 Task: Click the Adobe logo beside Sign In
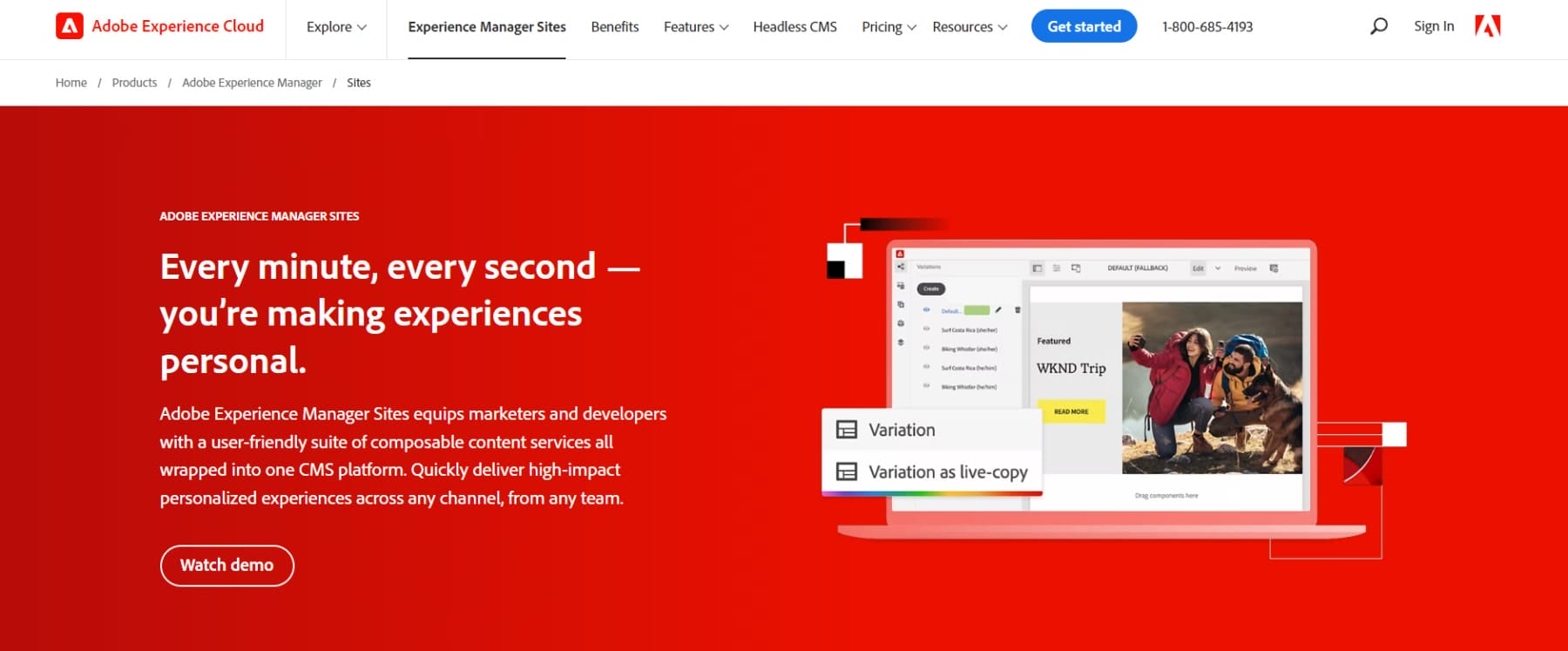[1488, 26]
